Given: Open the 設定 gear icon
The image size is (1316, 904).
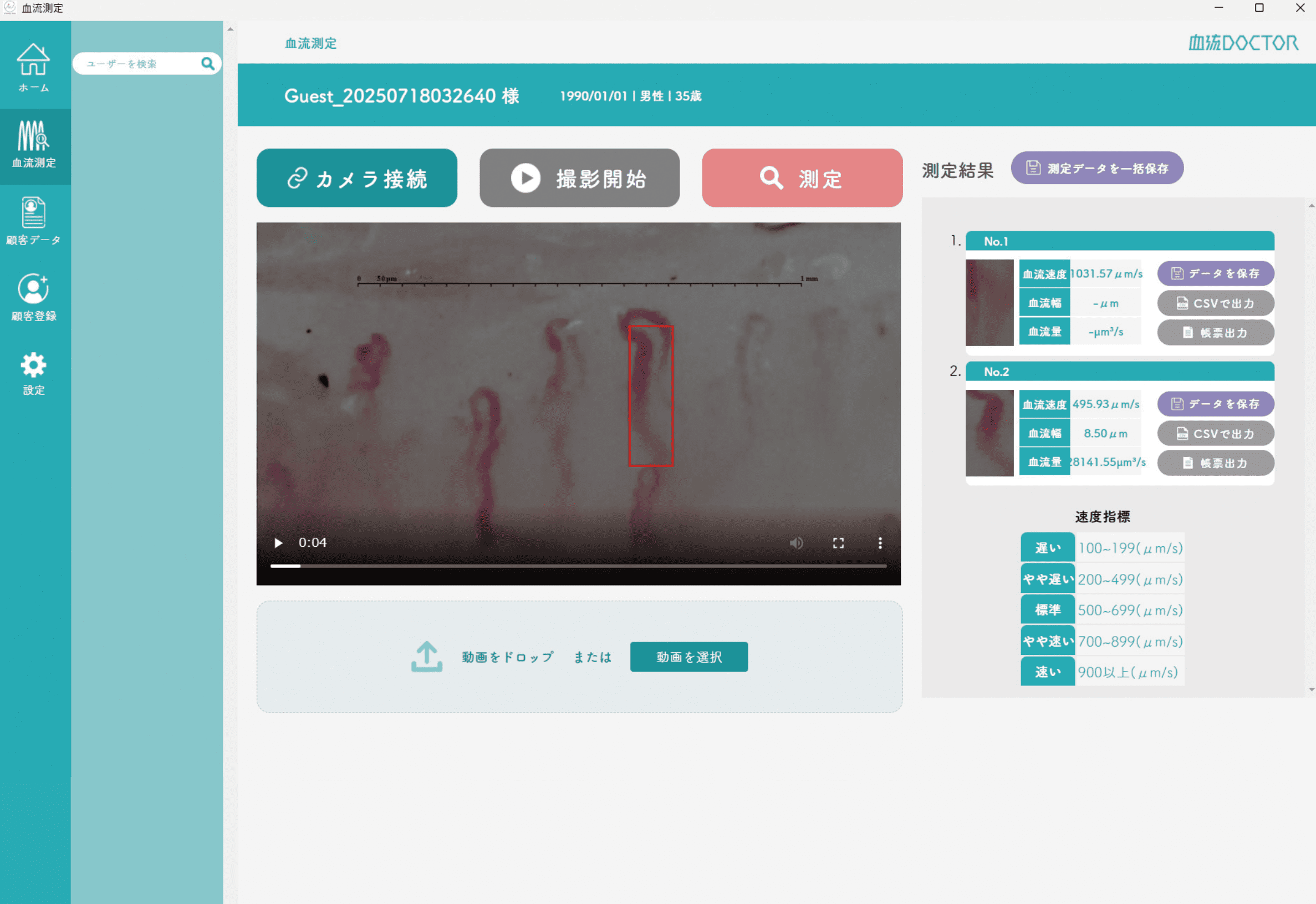Looking at the screenshot, I should click(33, 373).
